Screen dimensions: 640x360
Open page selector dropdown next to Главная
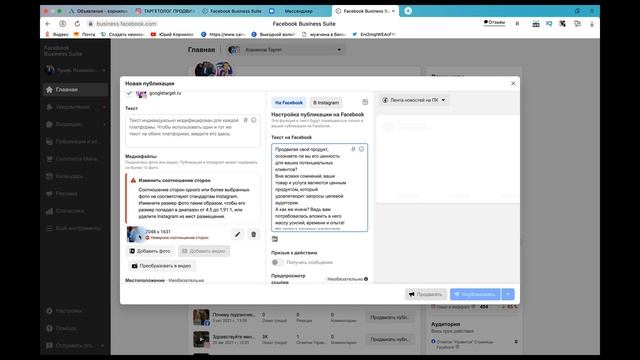(285, 50)
